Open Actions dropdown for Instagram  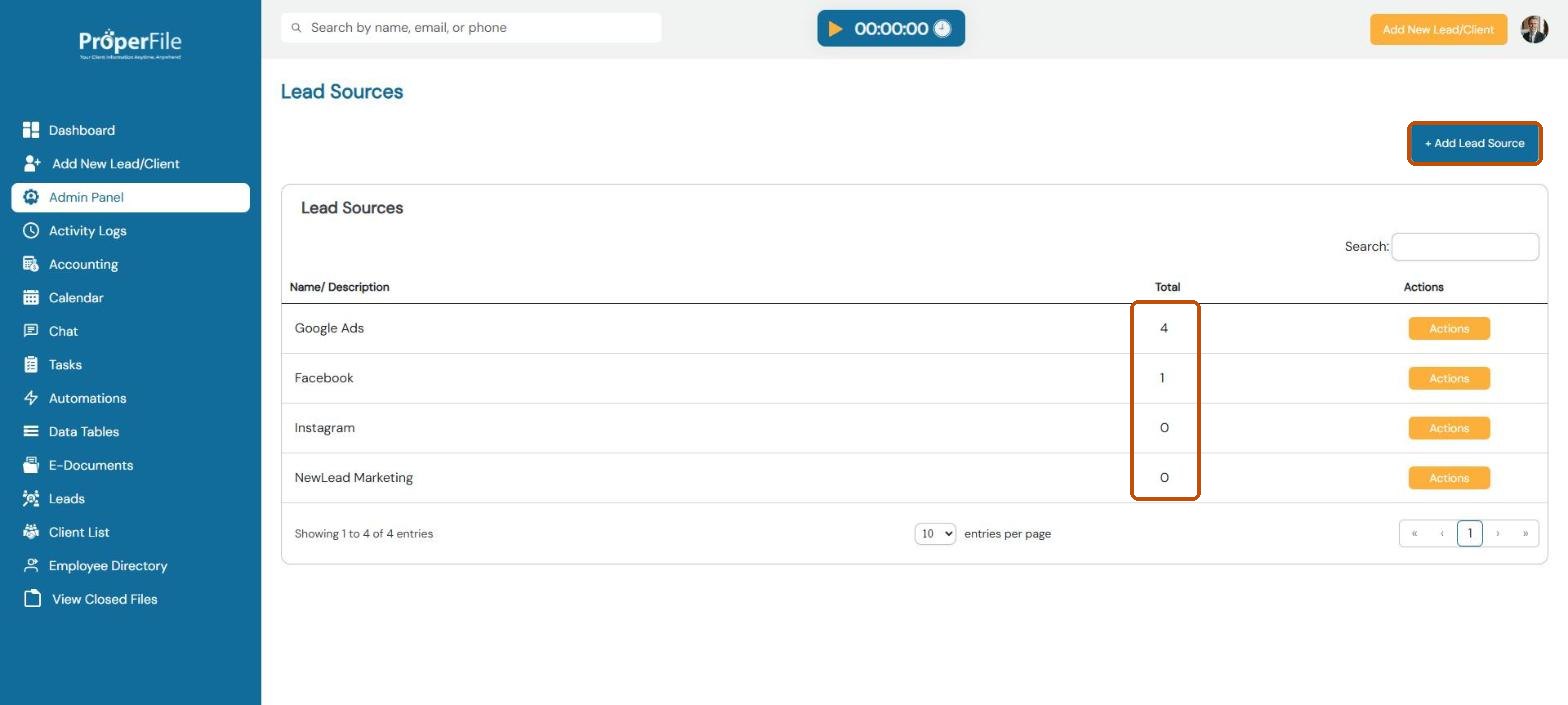1449,428
